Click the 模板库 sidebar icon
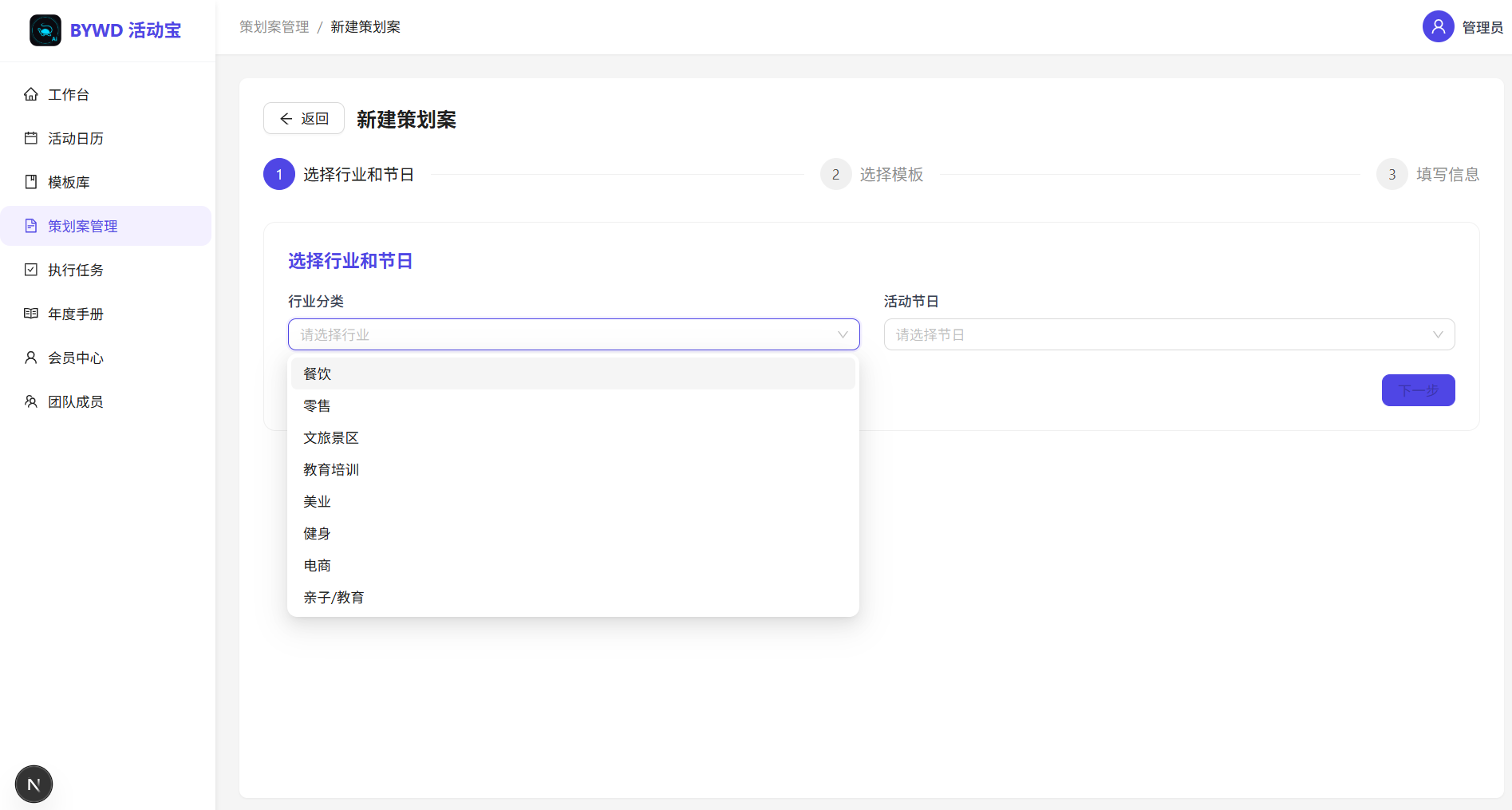Screen dimensions: 1512x810 [x=31, y=182]
